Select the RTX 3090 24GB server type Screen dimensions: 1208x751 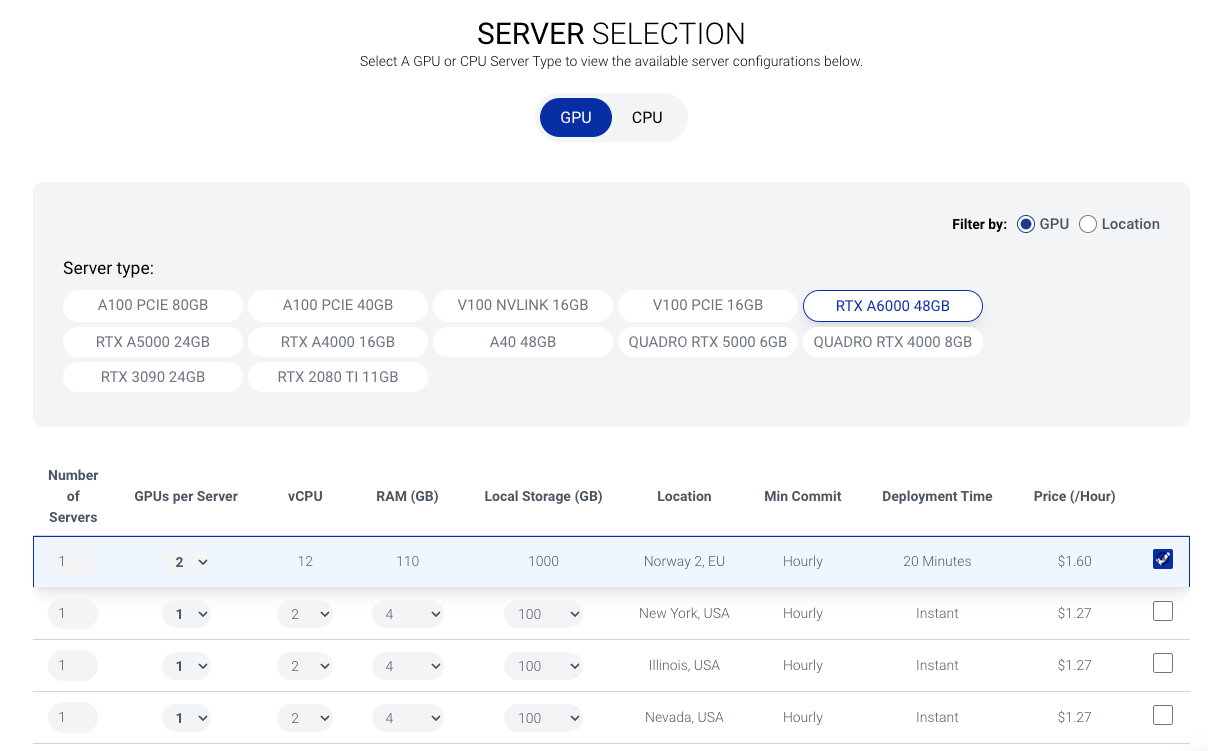[153, 377]
